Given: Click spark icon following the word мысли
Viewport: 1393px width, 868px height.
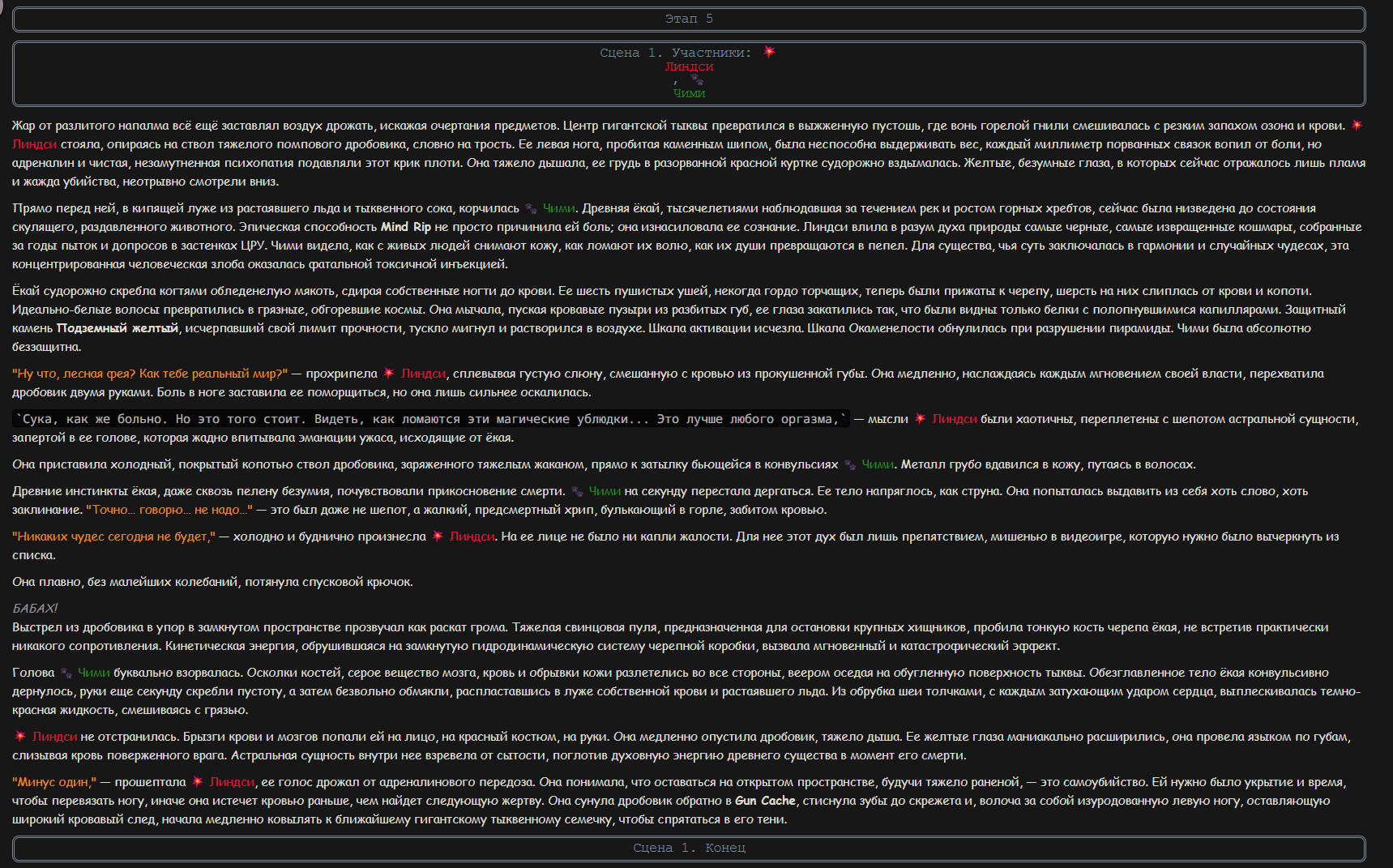Looking at the screenshot, I should coord(920,419).
